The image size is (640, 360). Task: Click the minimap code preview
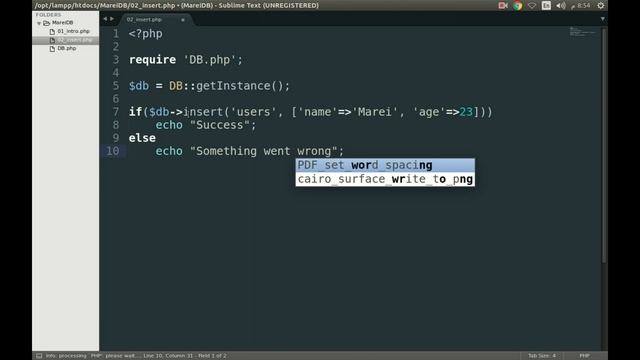[x=583, y=32]
